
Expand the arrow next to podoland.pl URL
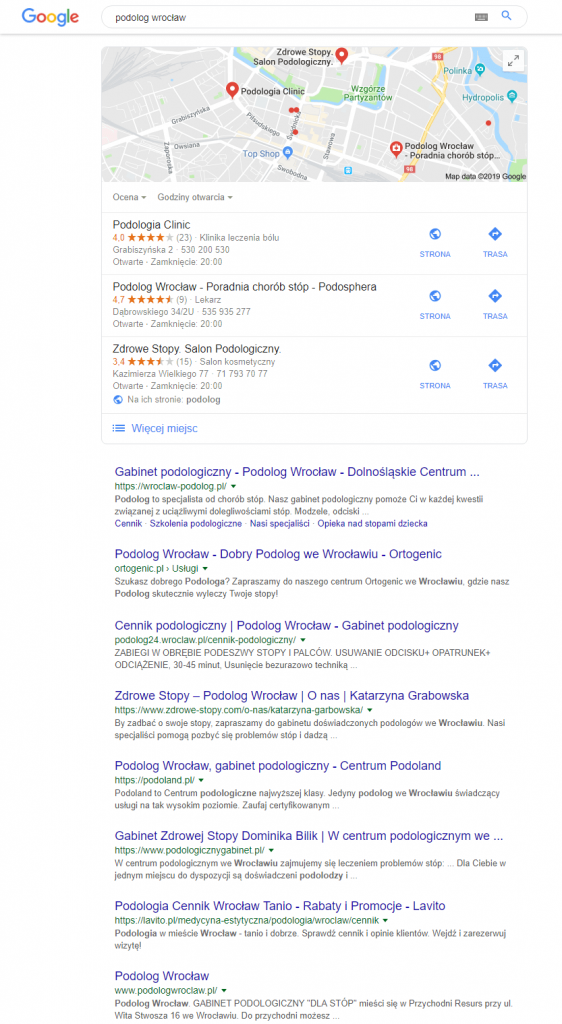(201, 780)
